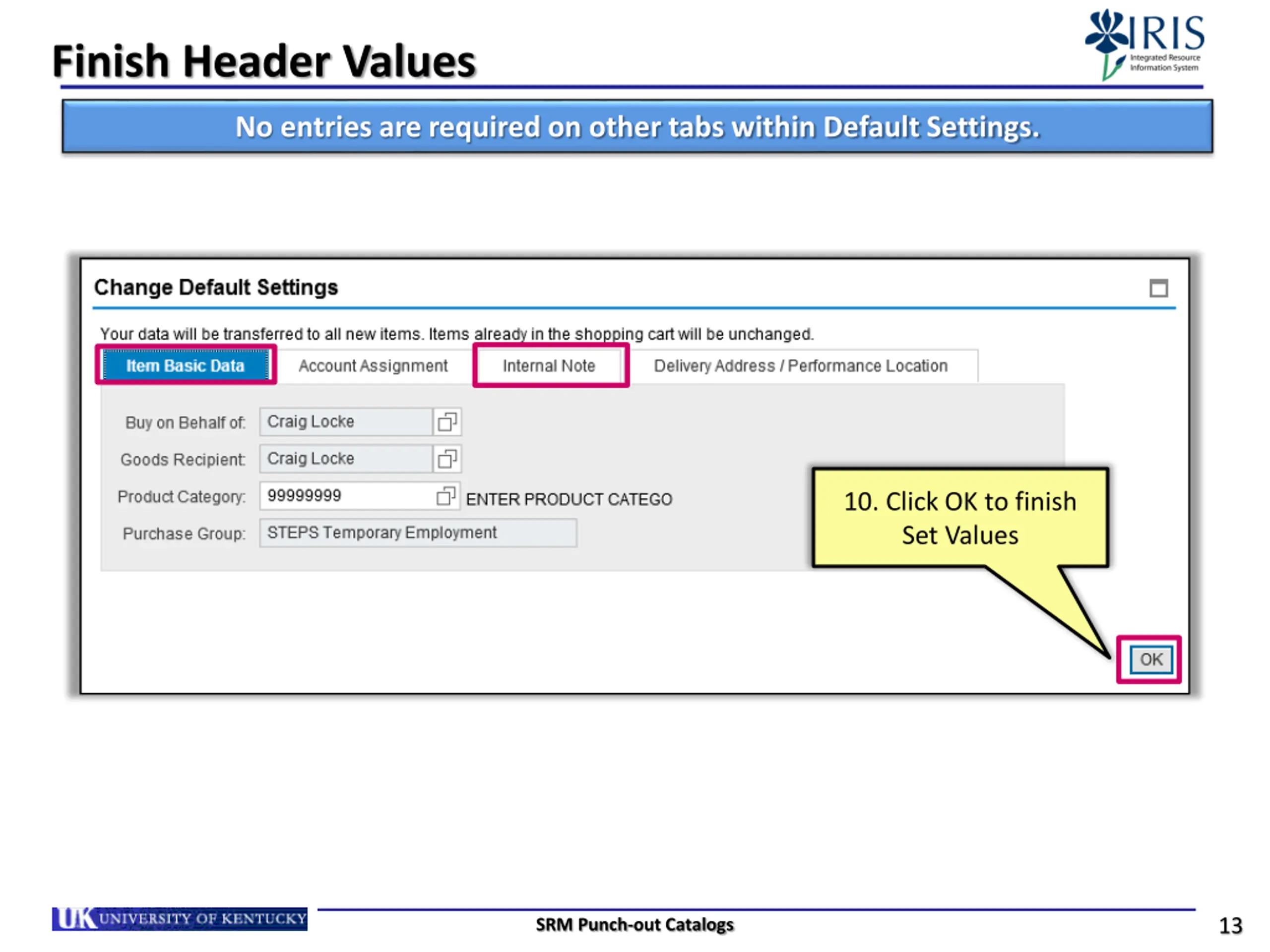
Task: Click the Purchase Group label
Action: pyautogui.click(x=184, y=534)
